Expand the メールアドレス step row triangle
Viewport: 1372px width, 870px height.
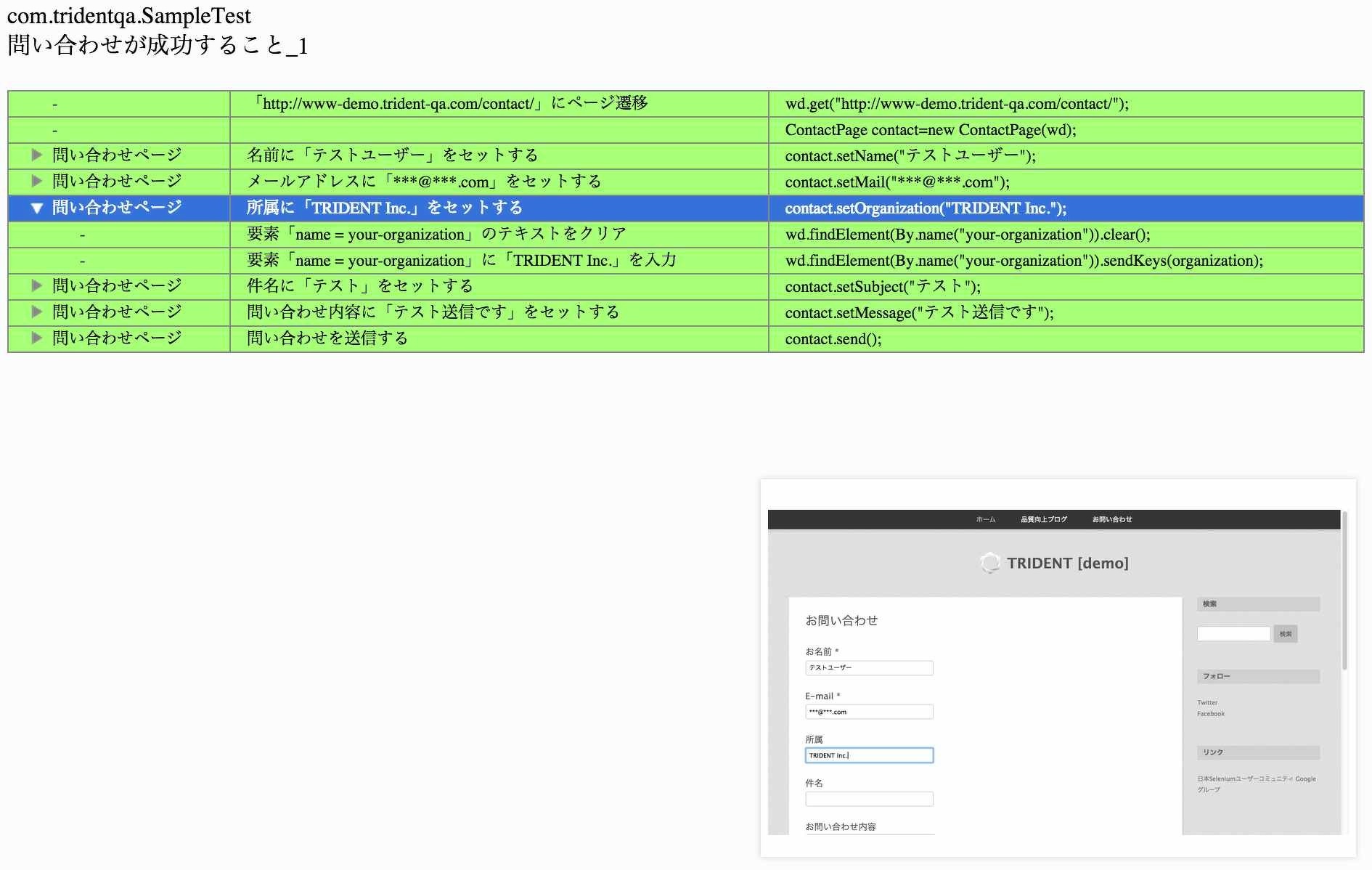pyautogui.click(x=37, y=182)
